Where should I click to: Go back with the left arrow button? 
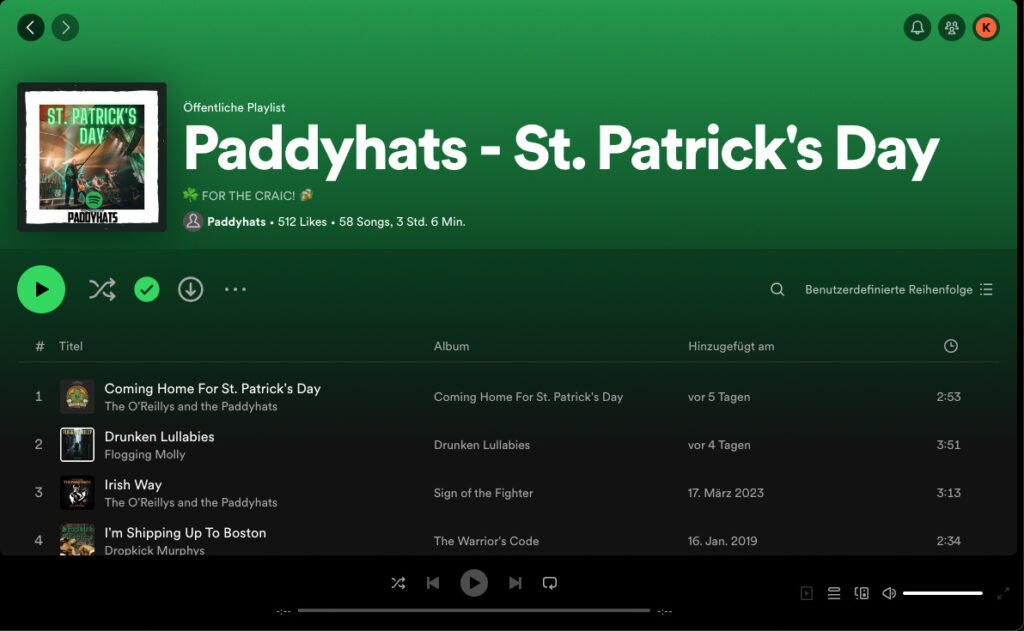(31, 27)
